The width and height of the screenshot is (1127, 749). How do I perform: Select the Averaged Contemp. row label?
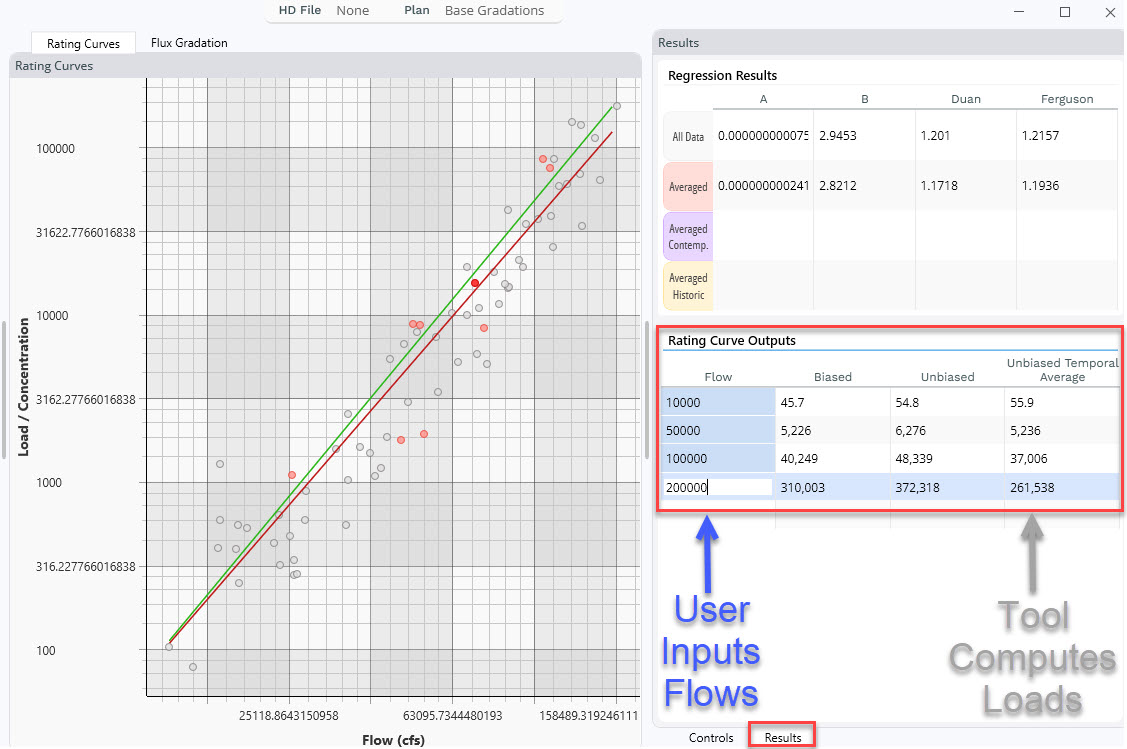coord(688,237)
